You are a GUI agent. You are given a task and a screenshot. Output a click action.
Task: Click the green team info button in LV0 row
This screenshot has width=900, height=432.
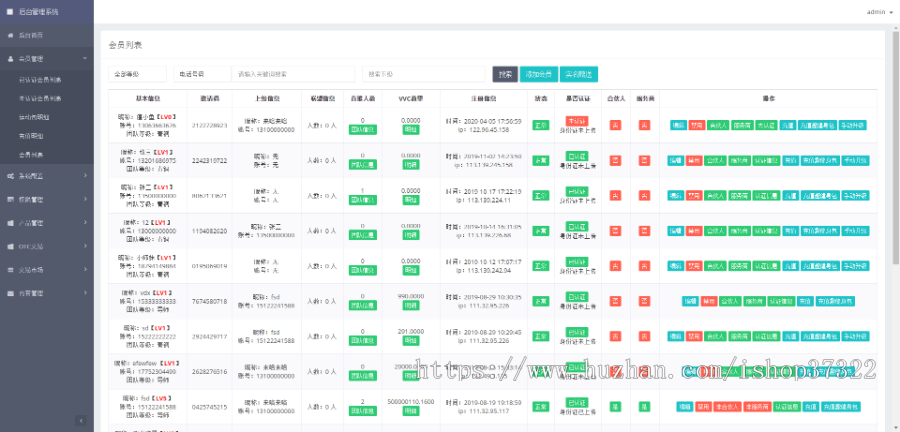pyautogui.click(x=363, y=130)
